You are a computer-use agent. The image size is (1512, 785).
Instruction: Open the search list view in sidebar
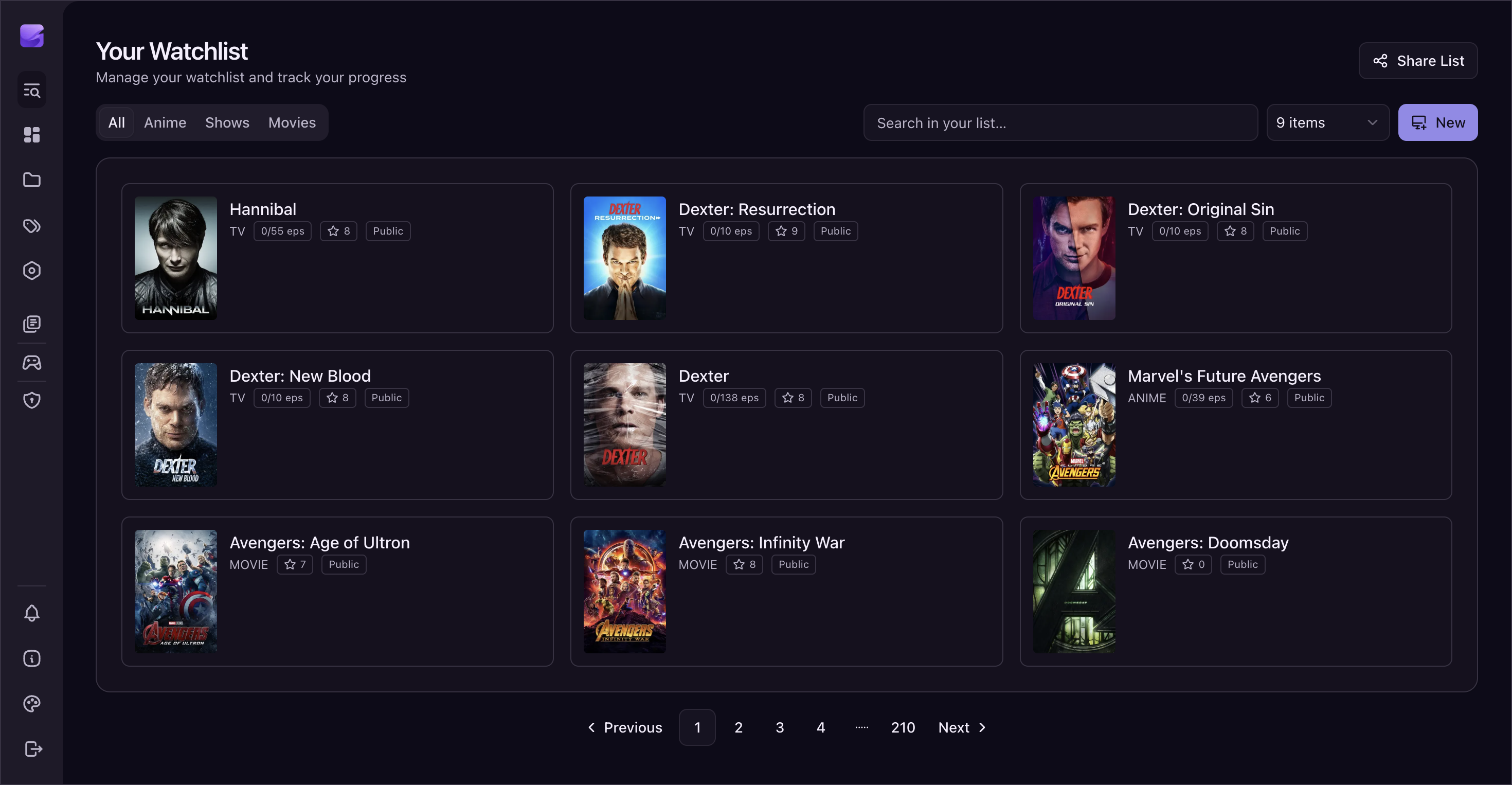(x=32, y=89)
